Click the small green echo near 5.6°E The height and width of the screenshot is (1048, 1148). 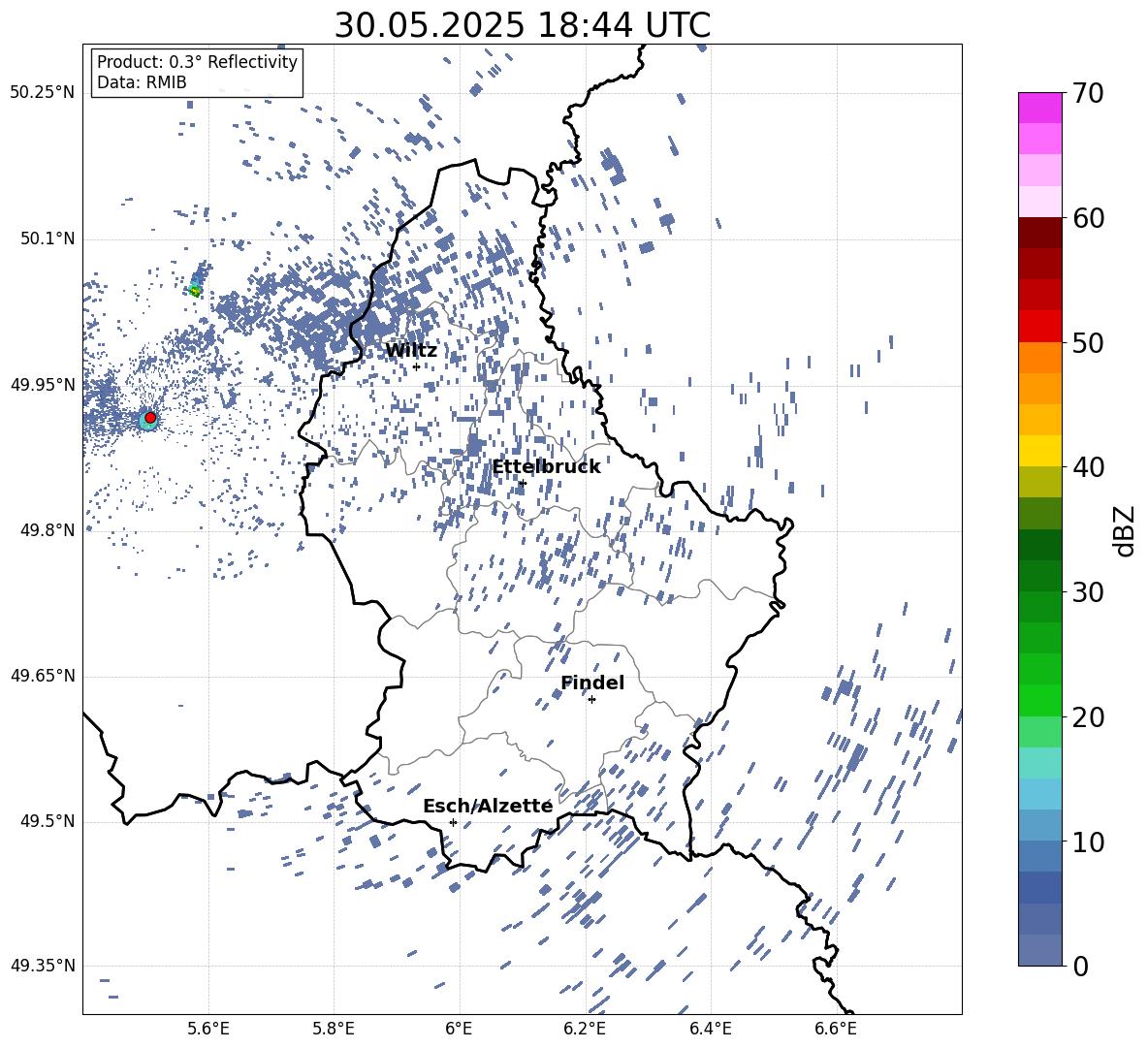coord(195,291)
